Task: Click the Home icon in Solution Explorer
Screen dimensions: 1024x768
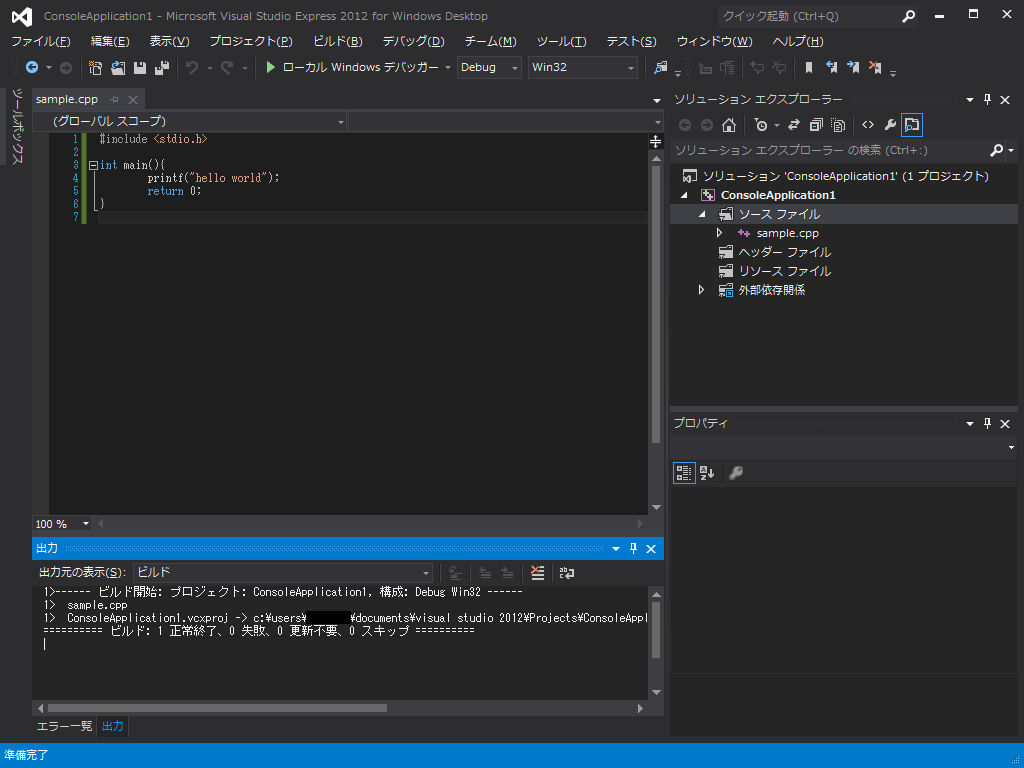Action: click(729, 125)
